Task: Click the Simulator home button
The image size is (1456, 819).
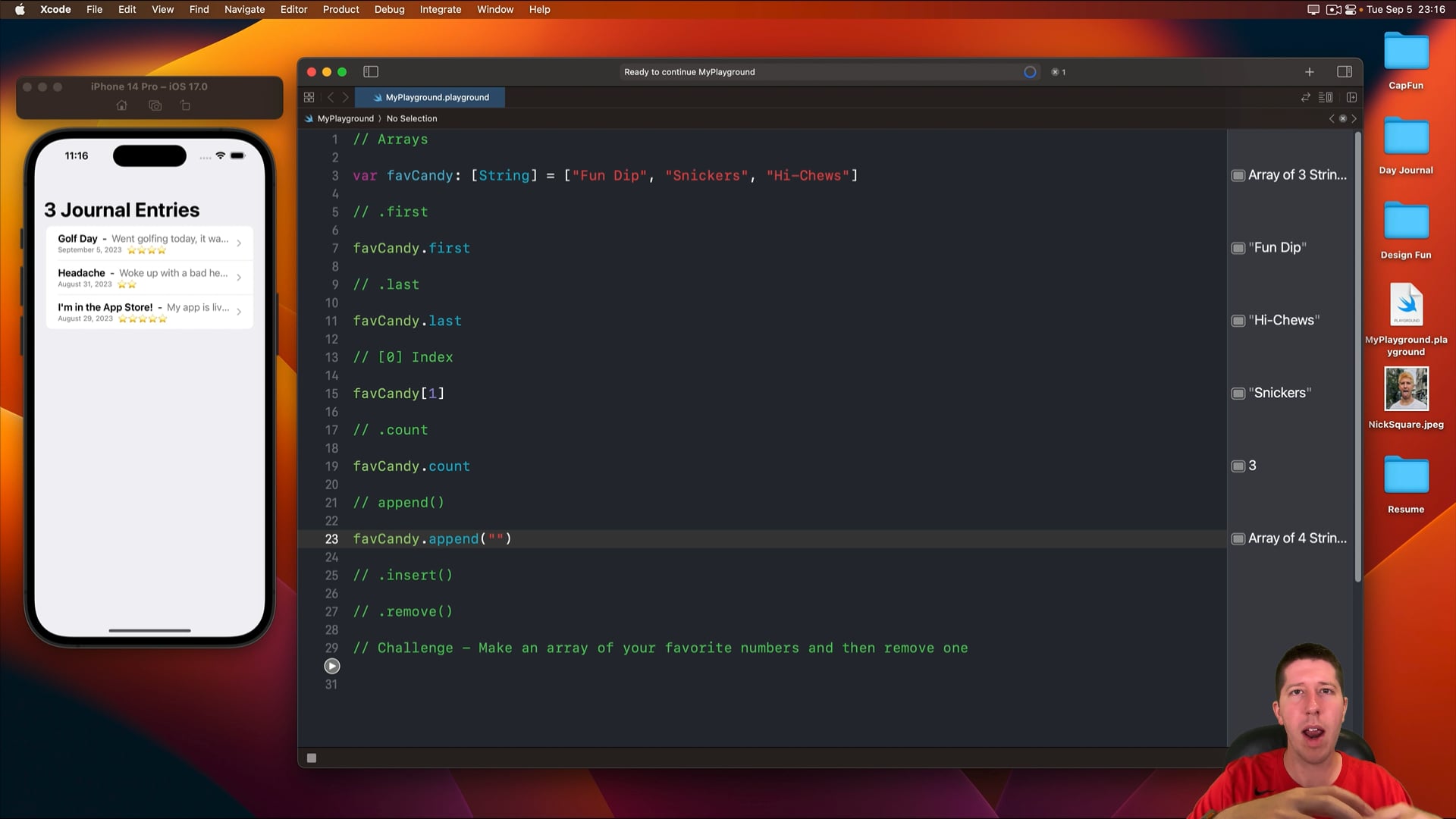Action: [x=121, y=105]
